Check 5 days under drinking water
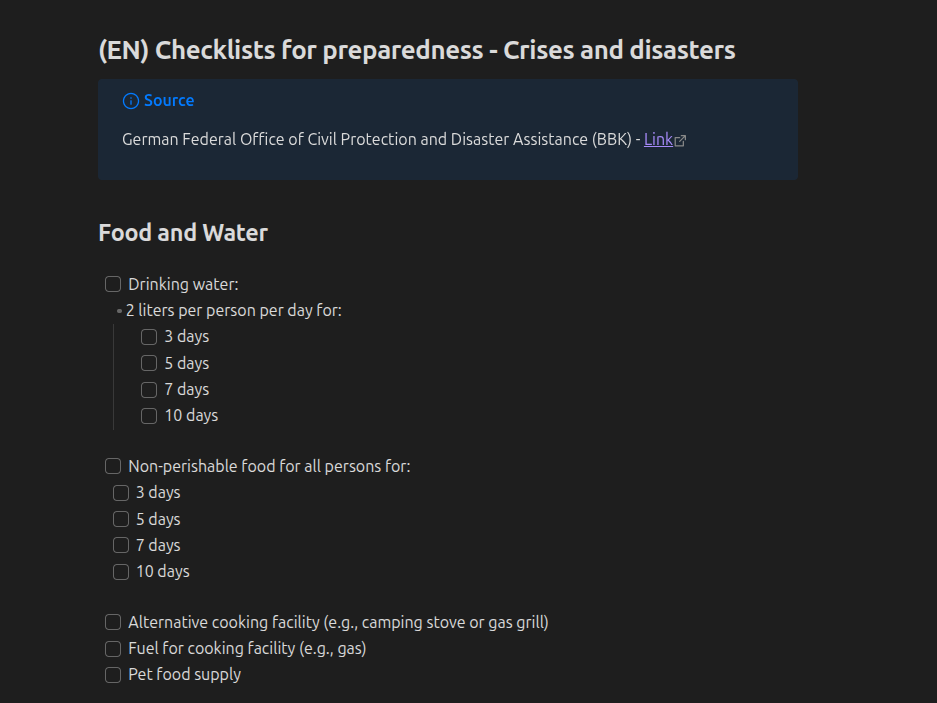This screenshot has height=703, width=937. coord(148,363)
